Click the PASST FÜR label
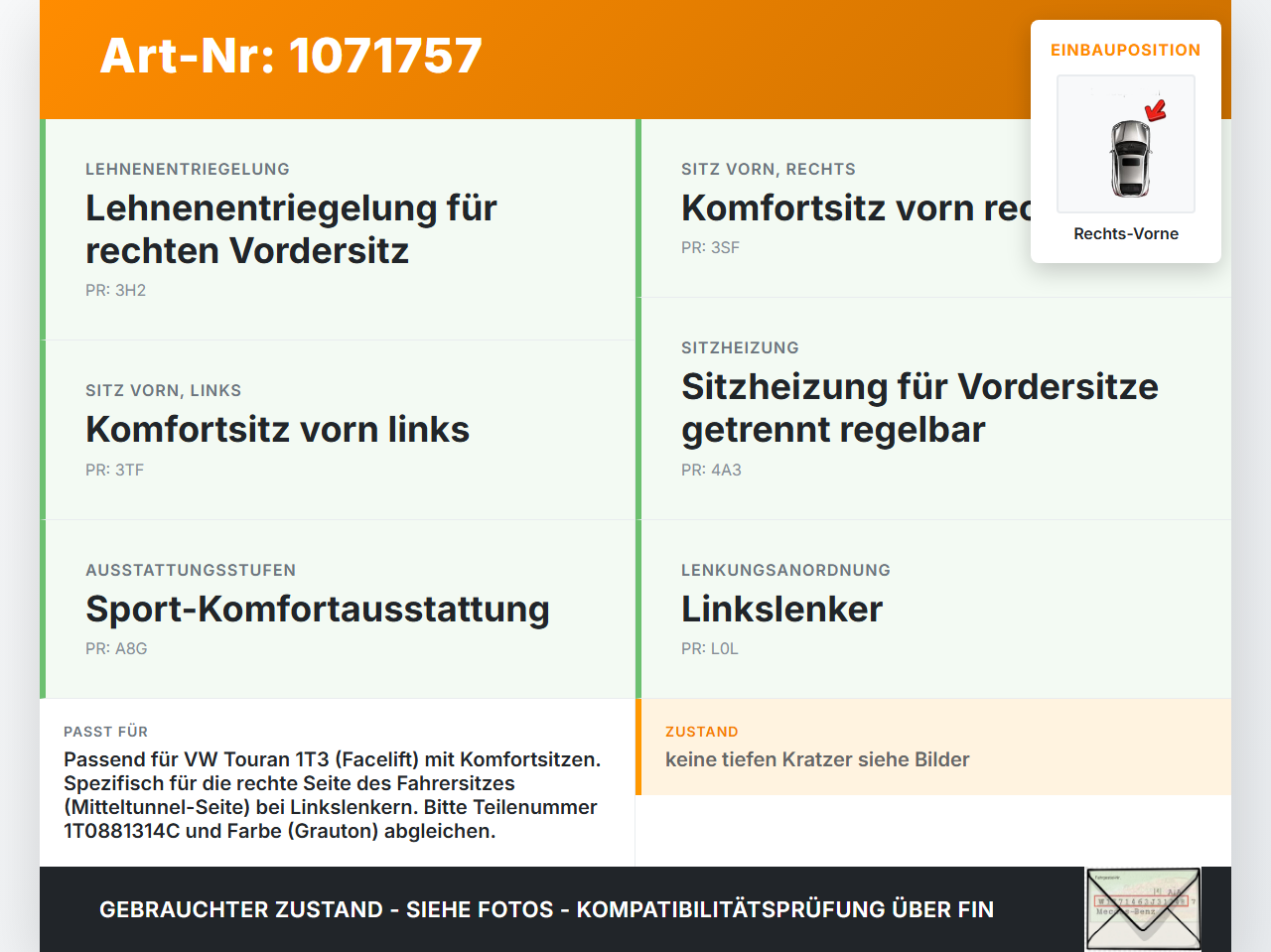This screenshot has width=1271, height=952. click(x=105, y=732)
